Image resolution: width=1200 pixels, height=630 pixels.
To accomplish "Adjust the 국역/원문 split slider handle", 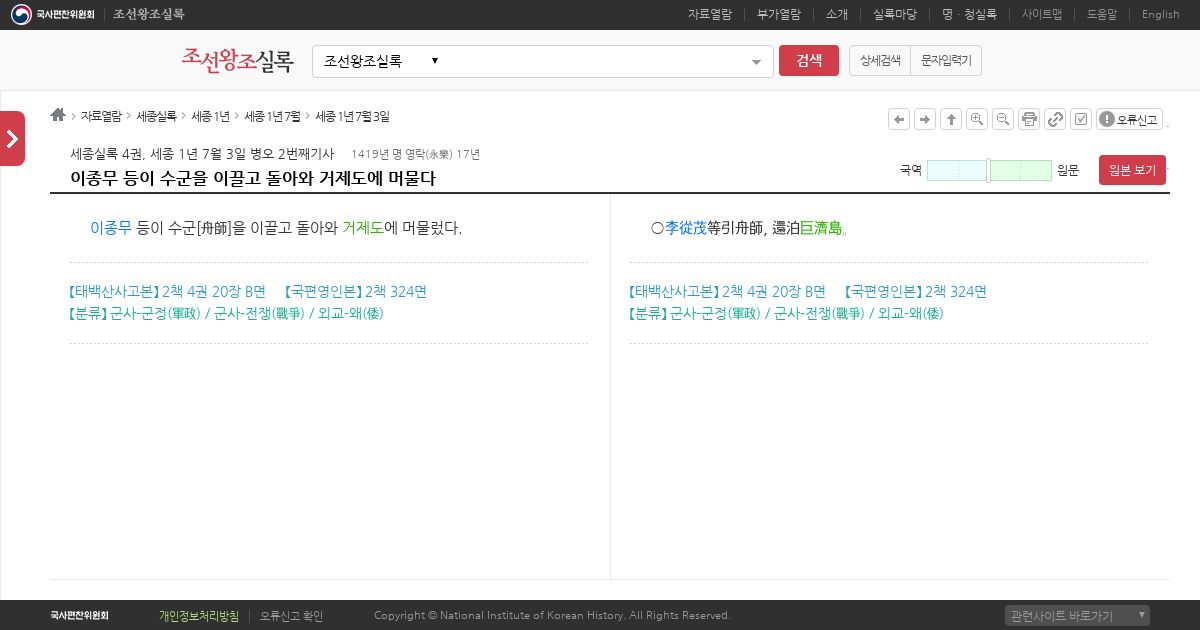I will coord(989,170).
